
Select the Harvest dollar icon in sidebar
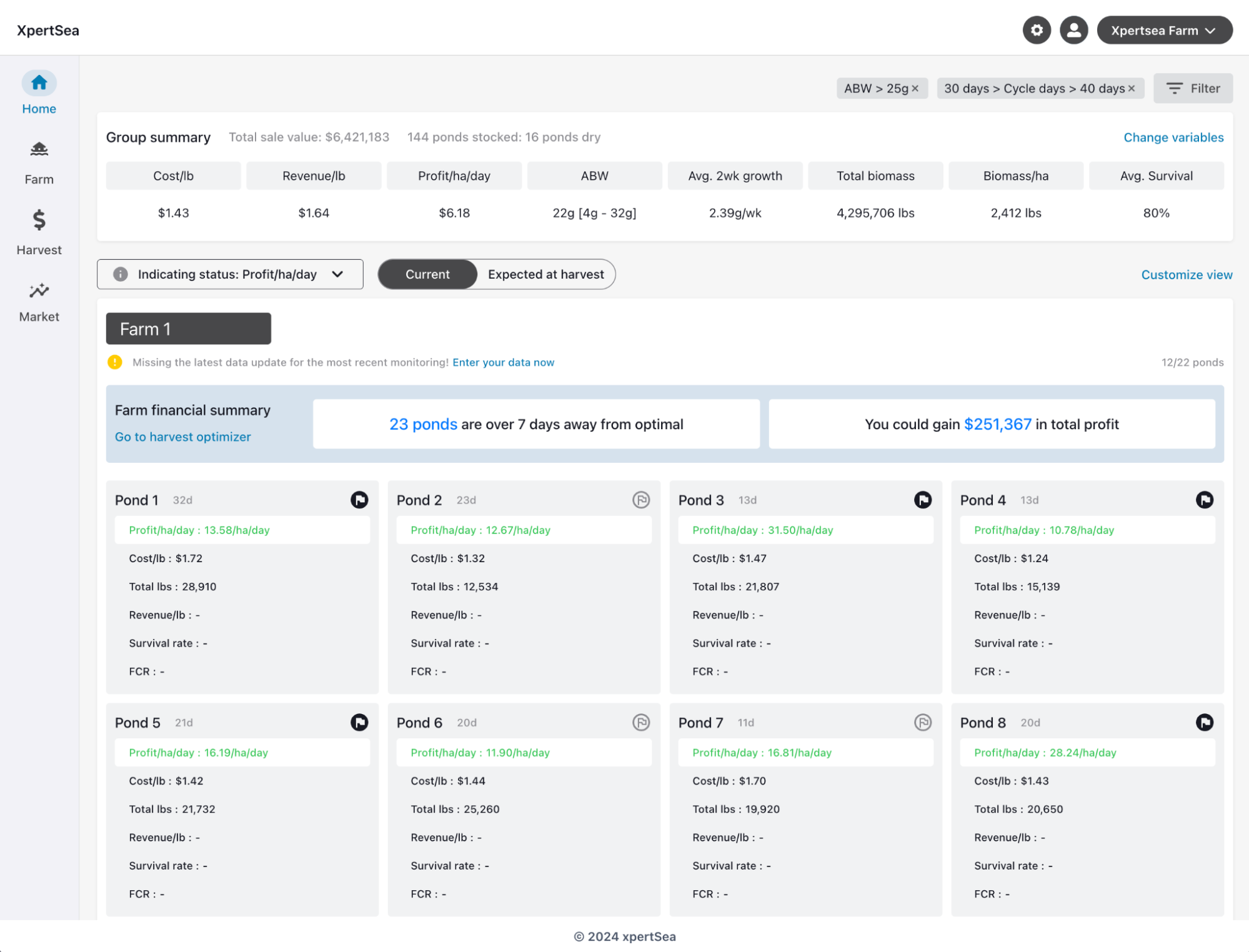coord(38,220)
